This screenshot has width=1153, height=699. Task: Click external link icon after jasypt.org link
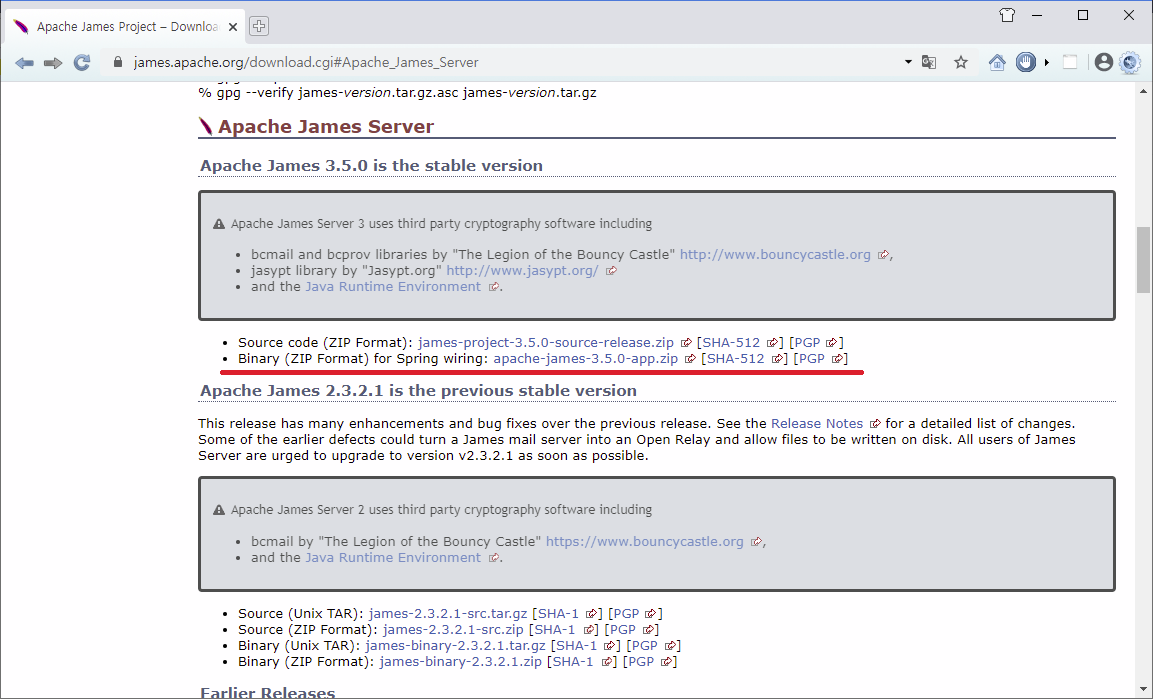click(611, 271)
